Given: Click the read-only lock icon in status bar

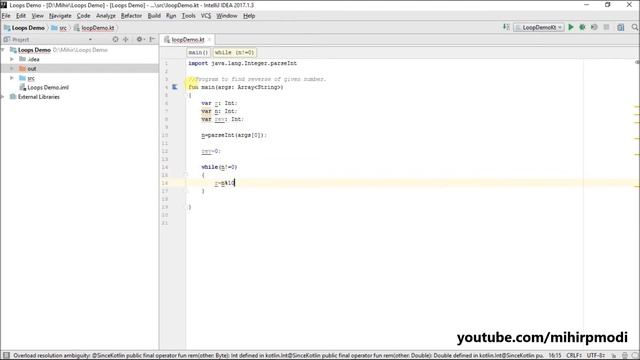Looking at the screenshot, I should point(613,356).
